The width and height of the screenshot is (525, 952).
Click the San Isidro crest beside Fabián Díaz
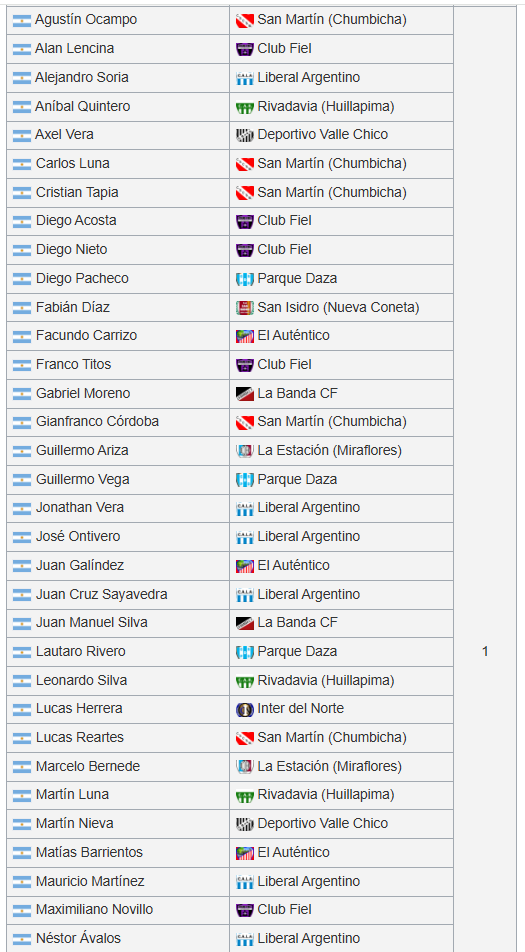[245, 308]
